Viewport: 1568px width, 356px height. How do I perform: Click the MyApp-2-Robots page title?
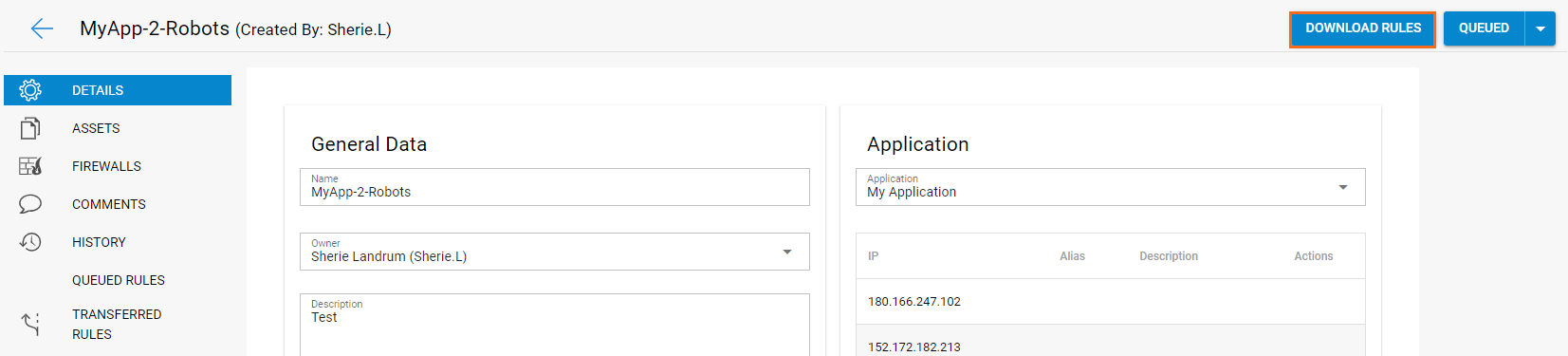(x=155, y=28)
